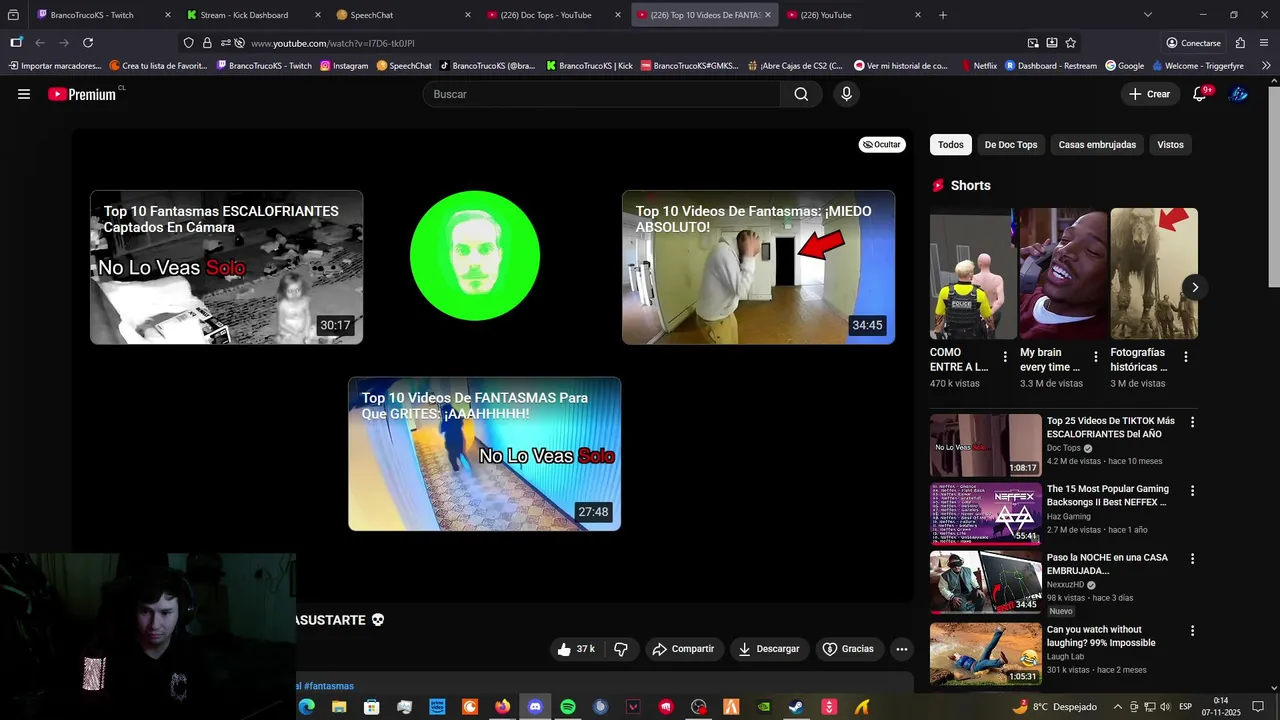The width and height of the screenshot is (1280, 720).
Task: Open options for 15 Most Popular Gaming Backsongs
Action: (x=1192, y=490)
